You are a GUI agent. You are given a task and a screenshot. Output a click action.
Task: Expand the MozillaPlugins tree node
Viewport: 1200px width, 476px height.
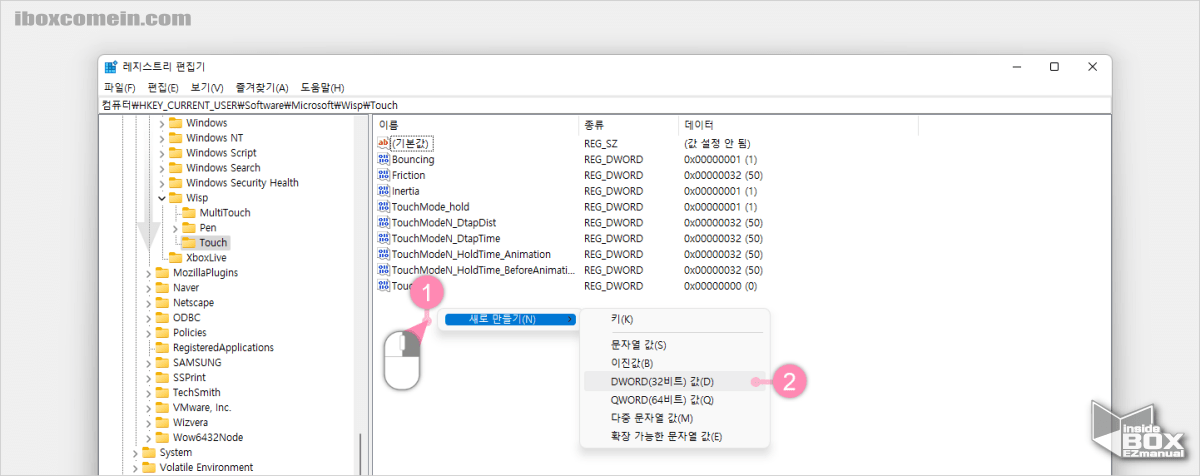[149, 272]
